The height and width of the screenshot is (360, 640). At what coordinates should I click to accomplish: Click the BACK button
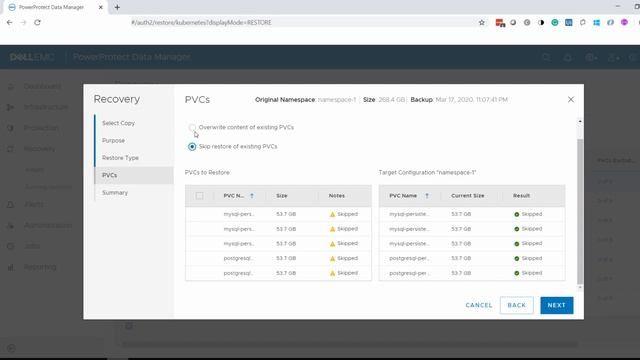tap(516, 305)
